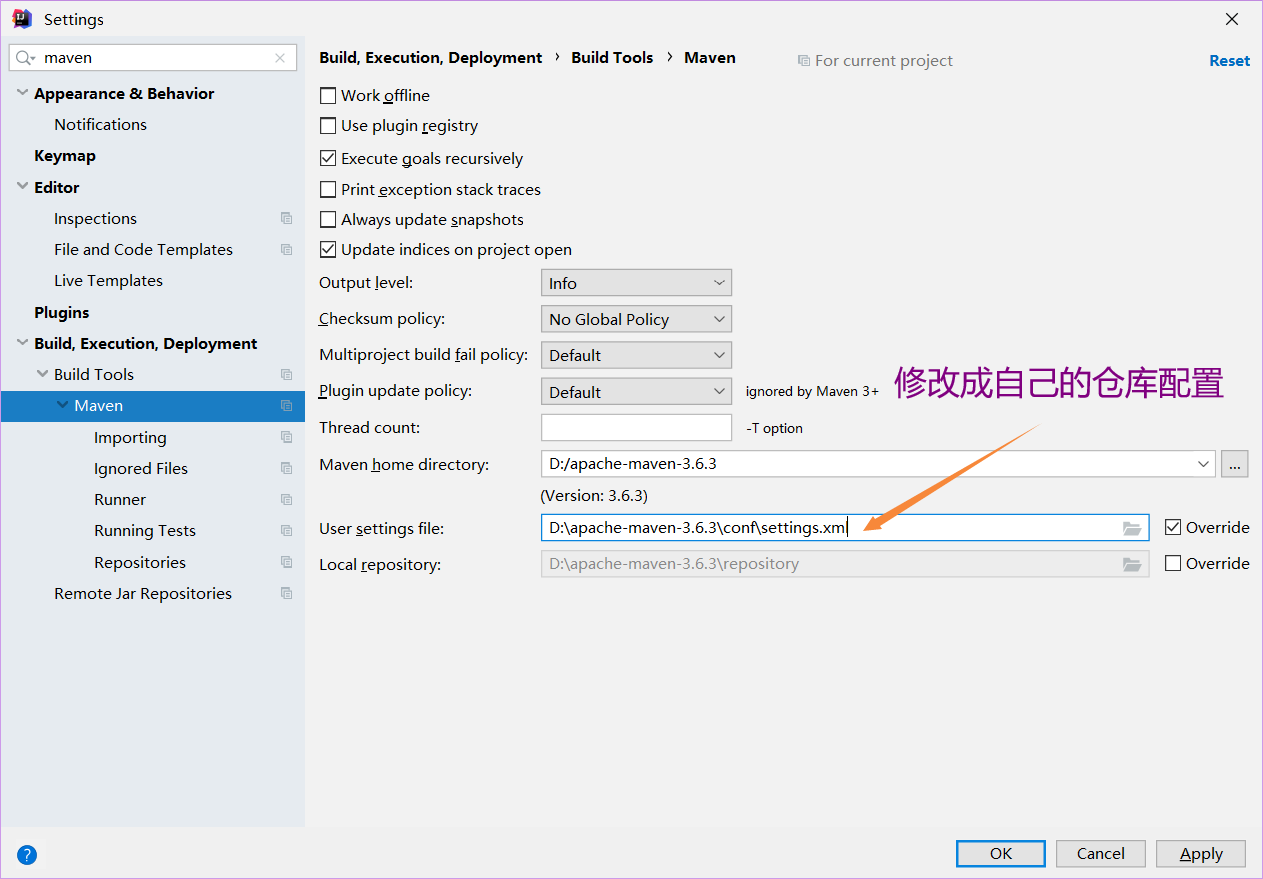
Task: Click the help question mark icon
Action: coord(27,855)
